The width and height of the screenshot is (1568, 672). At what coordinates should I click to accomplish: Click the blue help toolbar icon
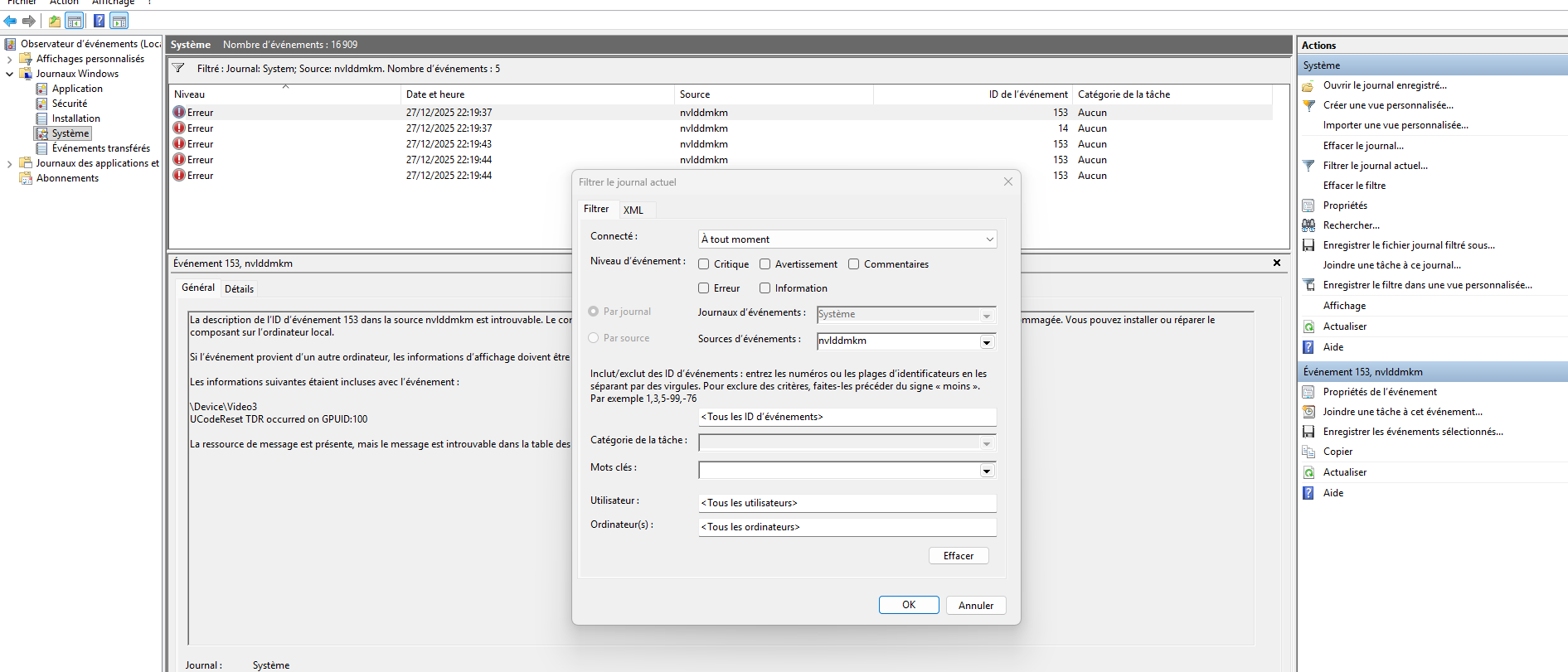[99, 21]
